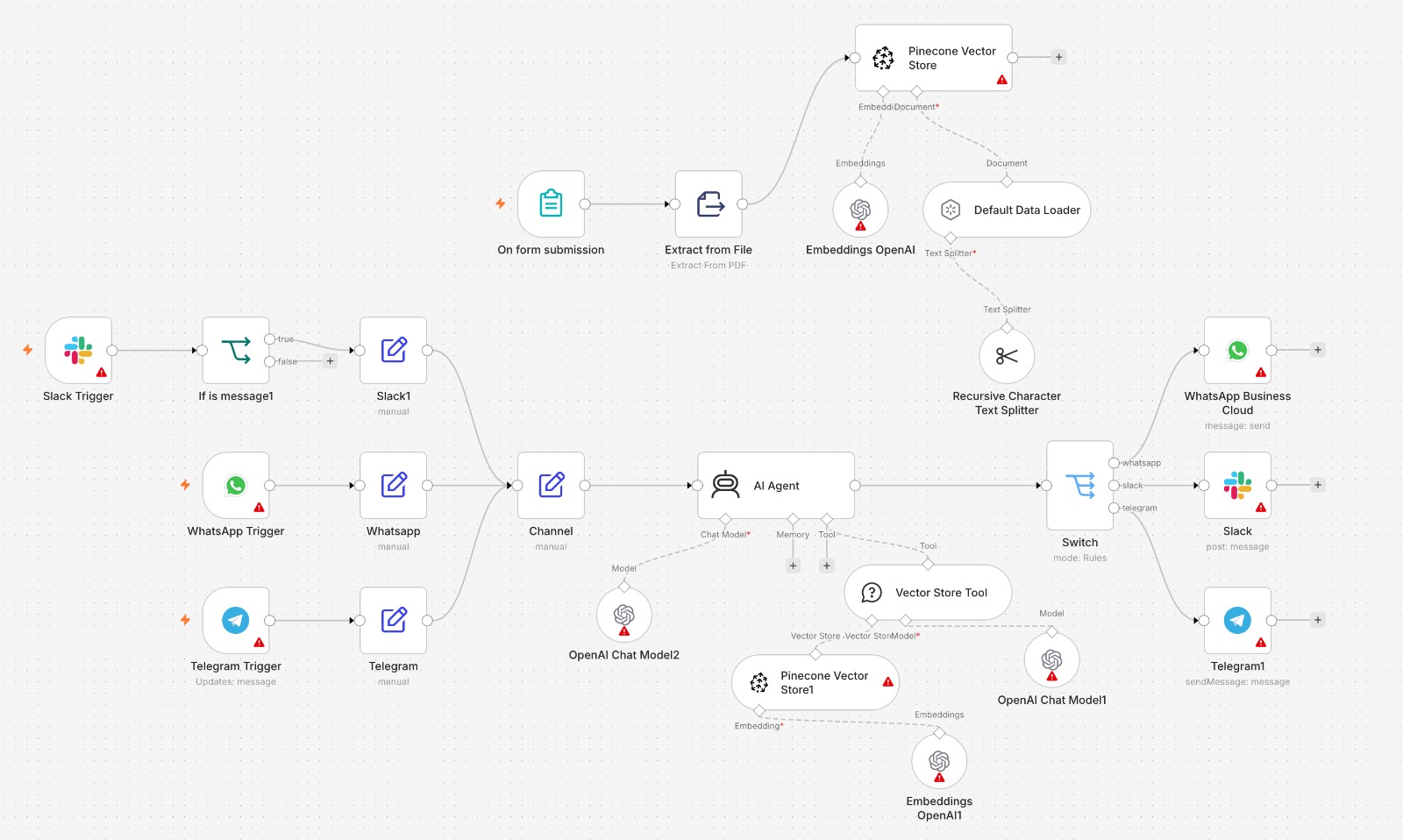Click the 'Updates: message' subtitle
The height and width of the screenshot is (840, 1403).
tap(236, 681)
